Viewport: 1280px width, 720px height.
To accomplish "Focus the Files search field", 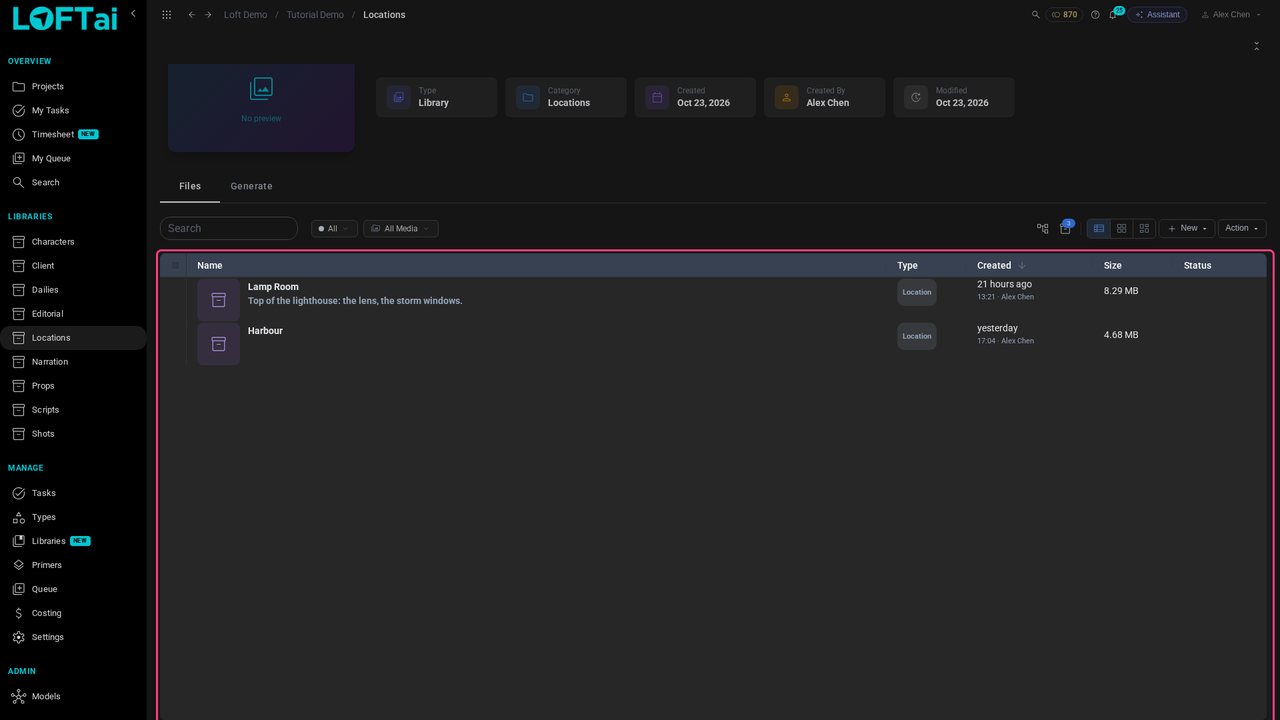I will pos(229,228).
